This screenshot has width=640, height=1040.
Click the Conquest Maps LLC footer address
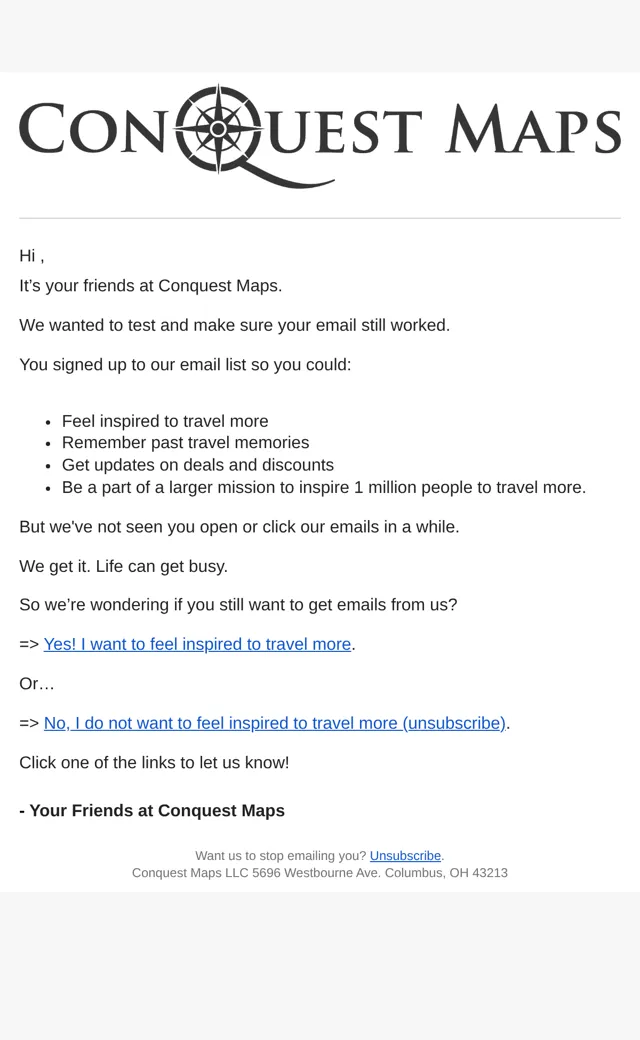click(320, 873)
